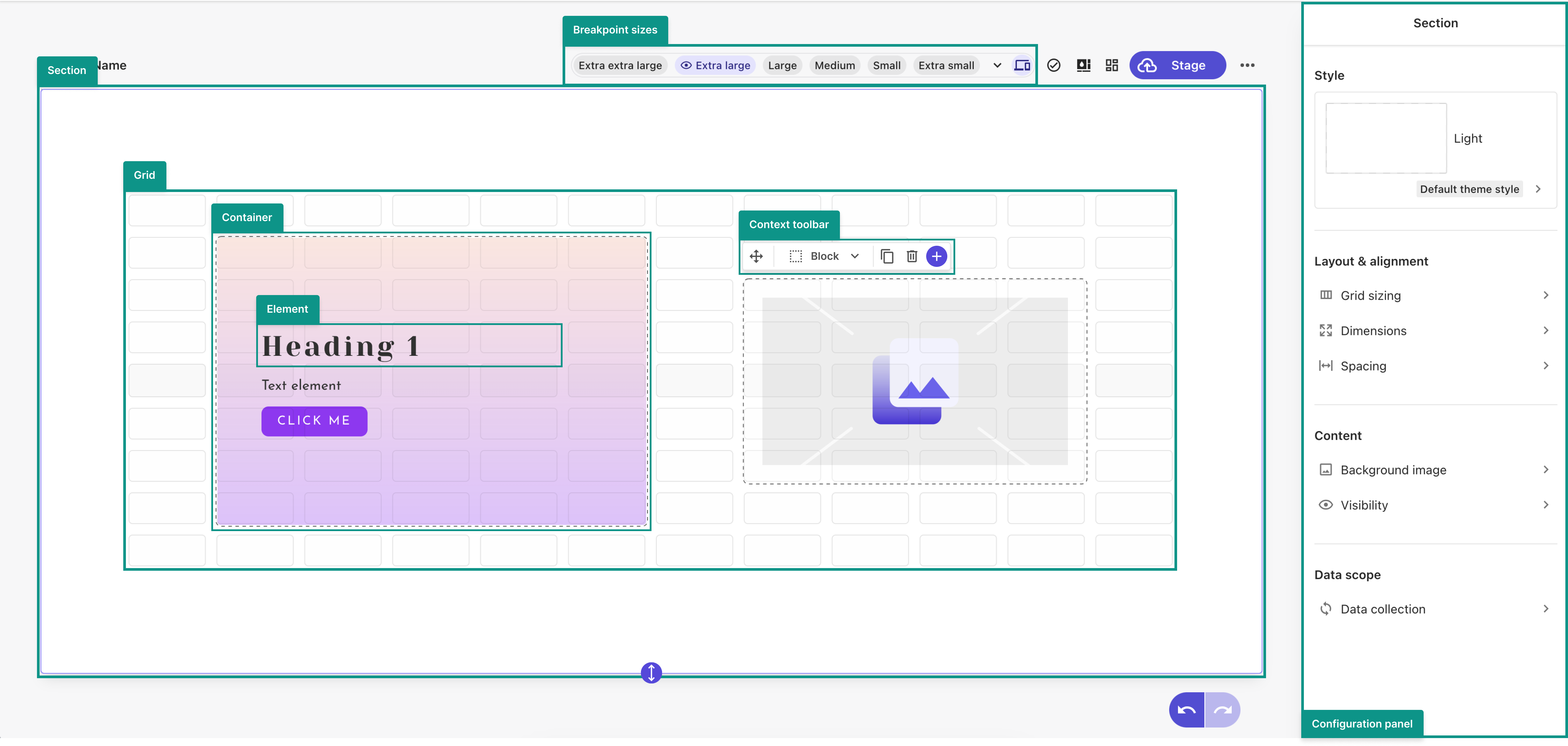Duplicate the block with copy icon
This screenshot has width=1568, height=746.
(887, 256)
